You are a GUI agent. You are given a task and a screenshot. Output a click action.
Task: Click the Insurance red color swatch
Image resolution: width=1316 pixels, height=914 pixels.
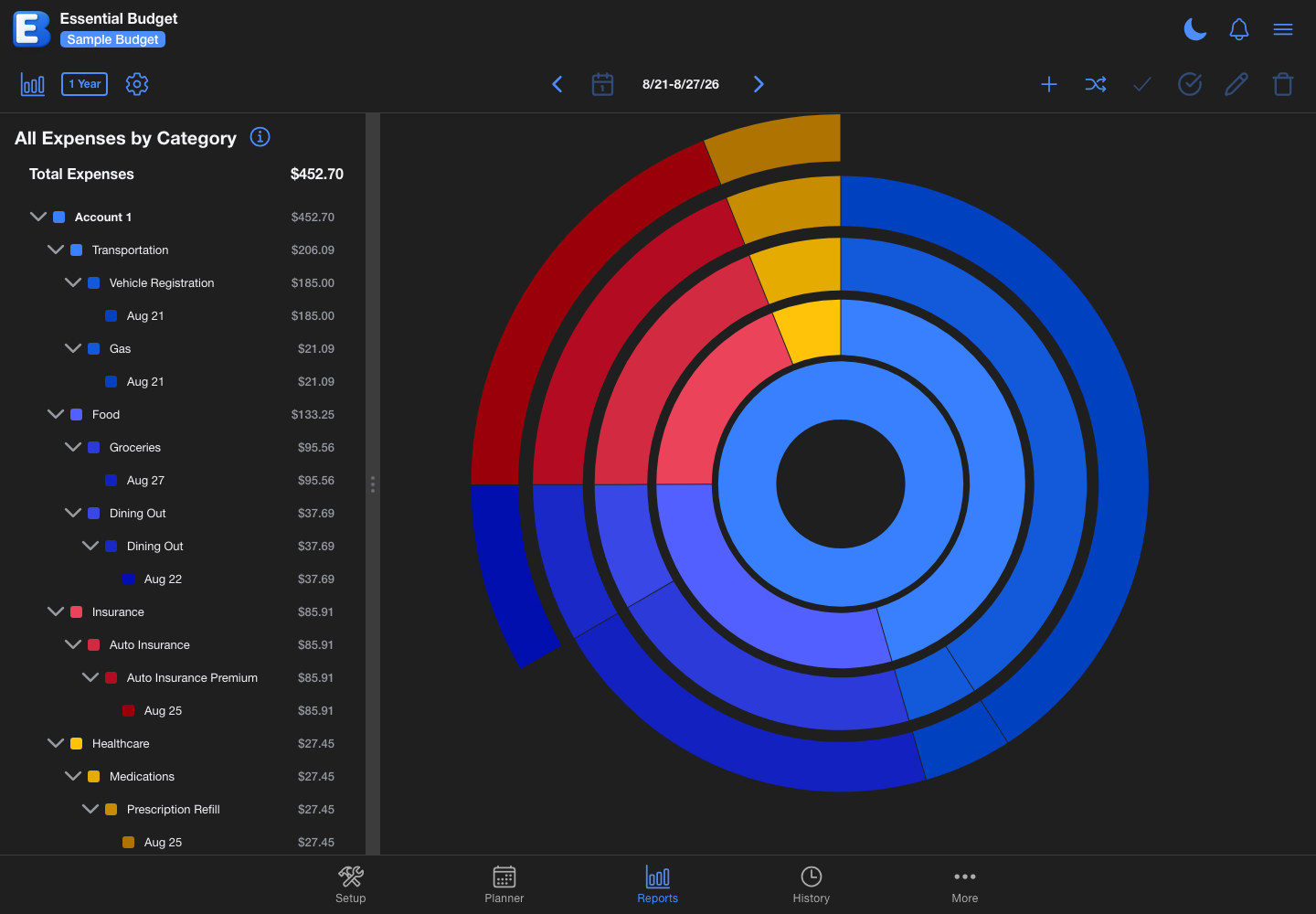(77, 611)
